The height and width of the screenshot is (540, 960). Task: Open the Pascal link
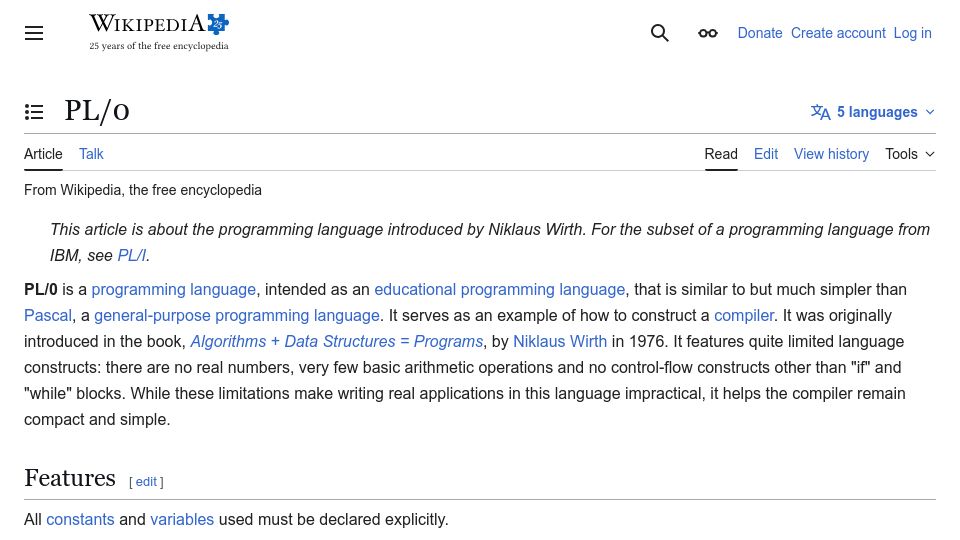point(48,315)
